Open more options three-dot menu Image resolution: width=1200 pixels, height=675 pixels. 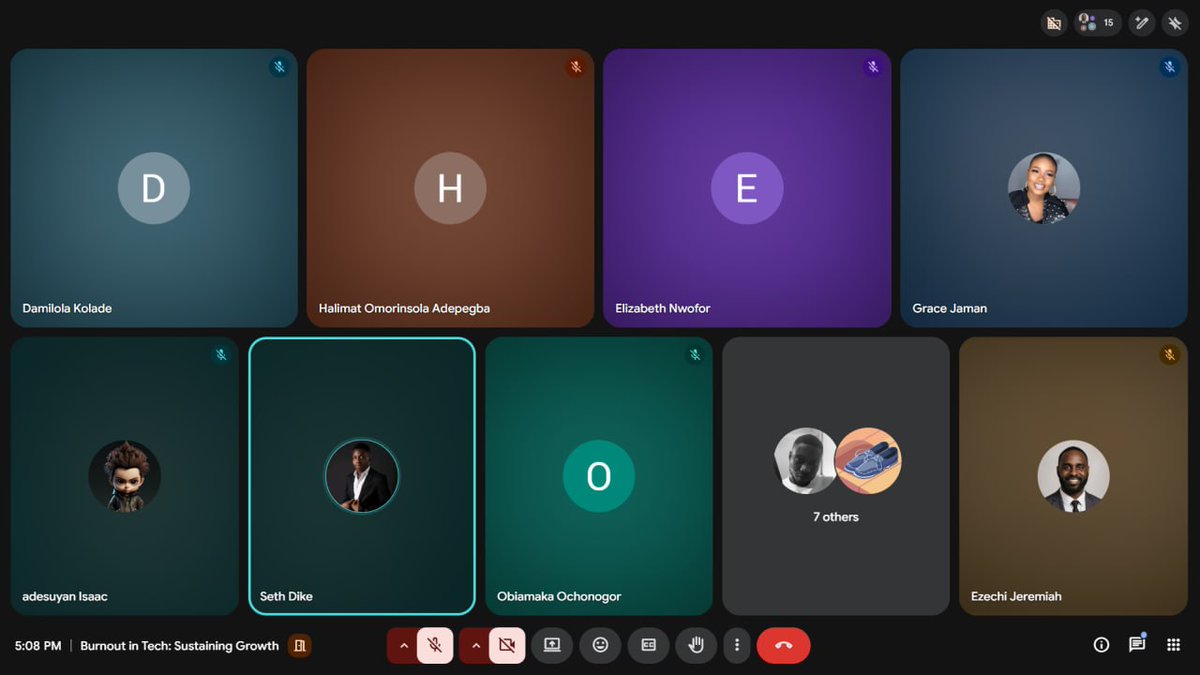tap(737, 646)
